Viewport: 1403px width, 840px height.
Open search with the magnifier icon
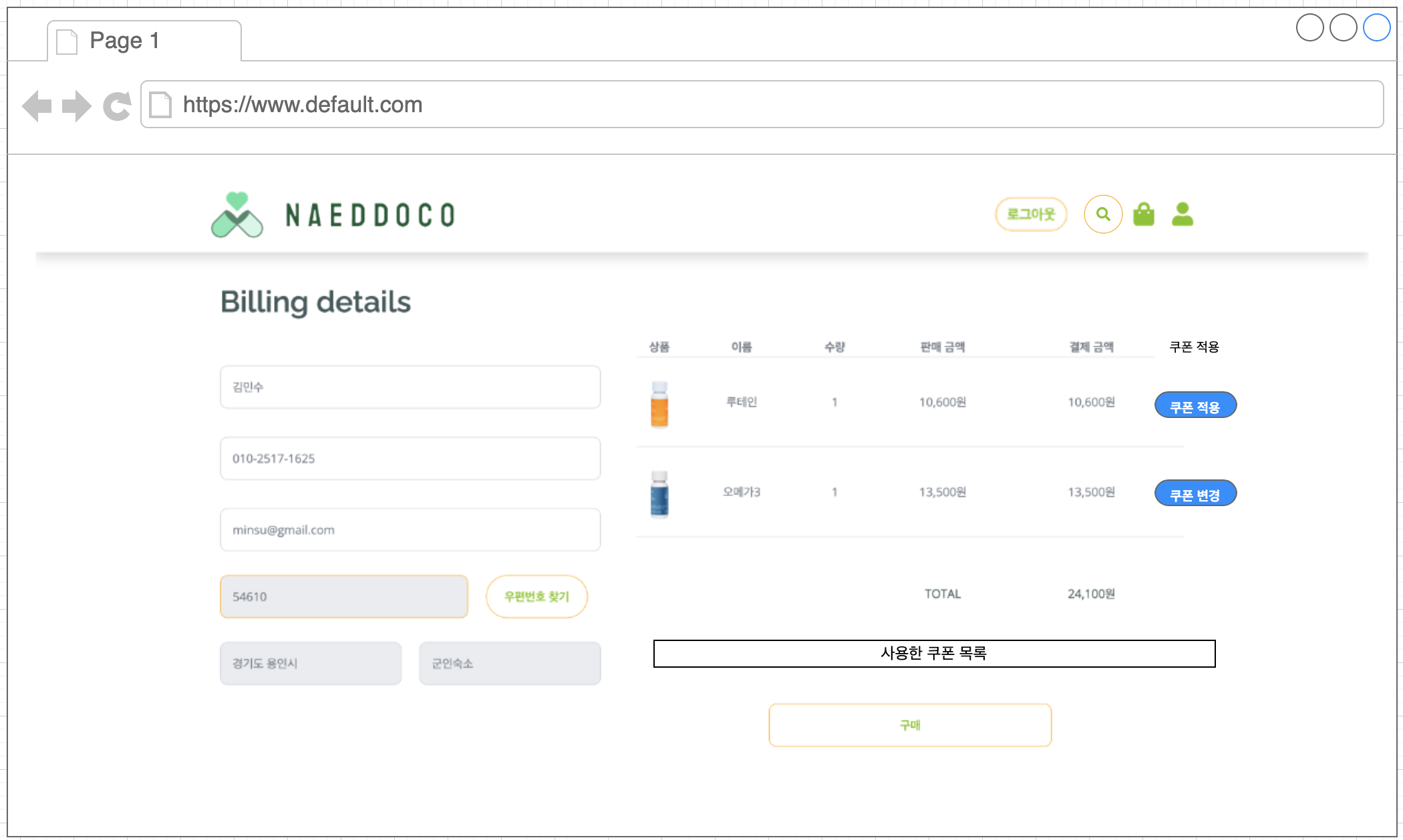pyautogui.click(x=1102, y=214)
